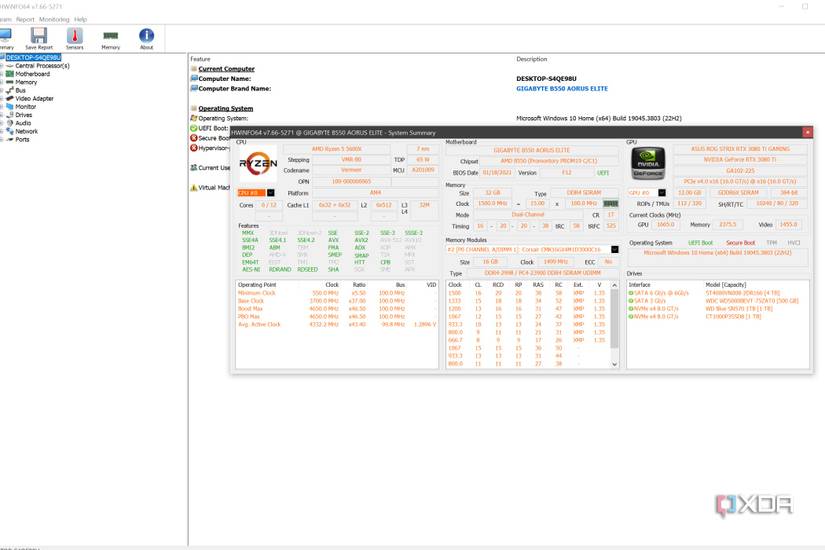The width and height of the screenshot is (825, 550).
Task: Click the Drives tree icon
Action: tap(9, 115)
